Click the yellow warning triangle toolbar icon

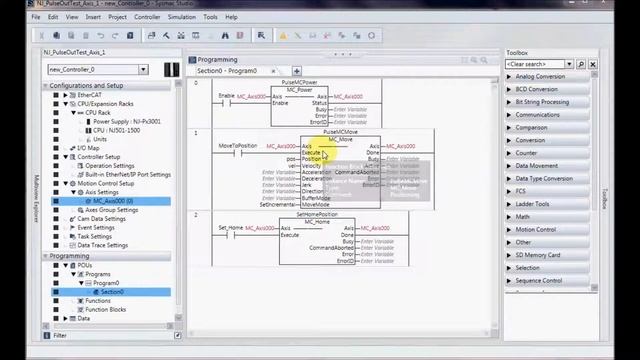coord(283,36)
